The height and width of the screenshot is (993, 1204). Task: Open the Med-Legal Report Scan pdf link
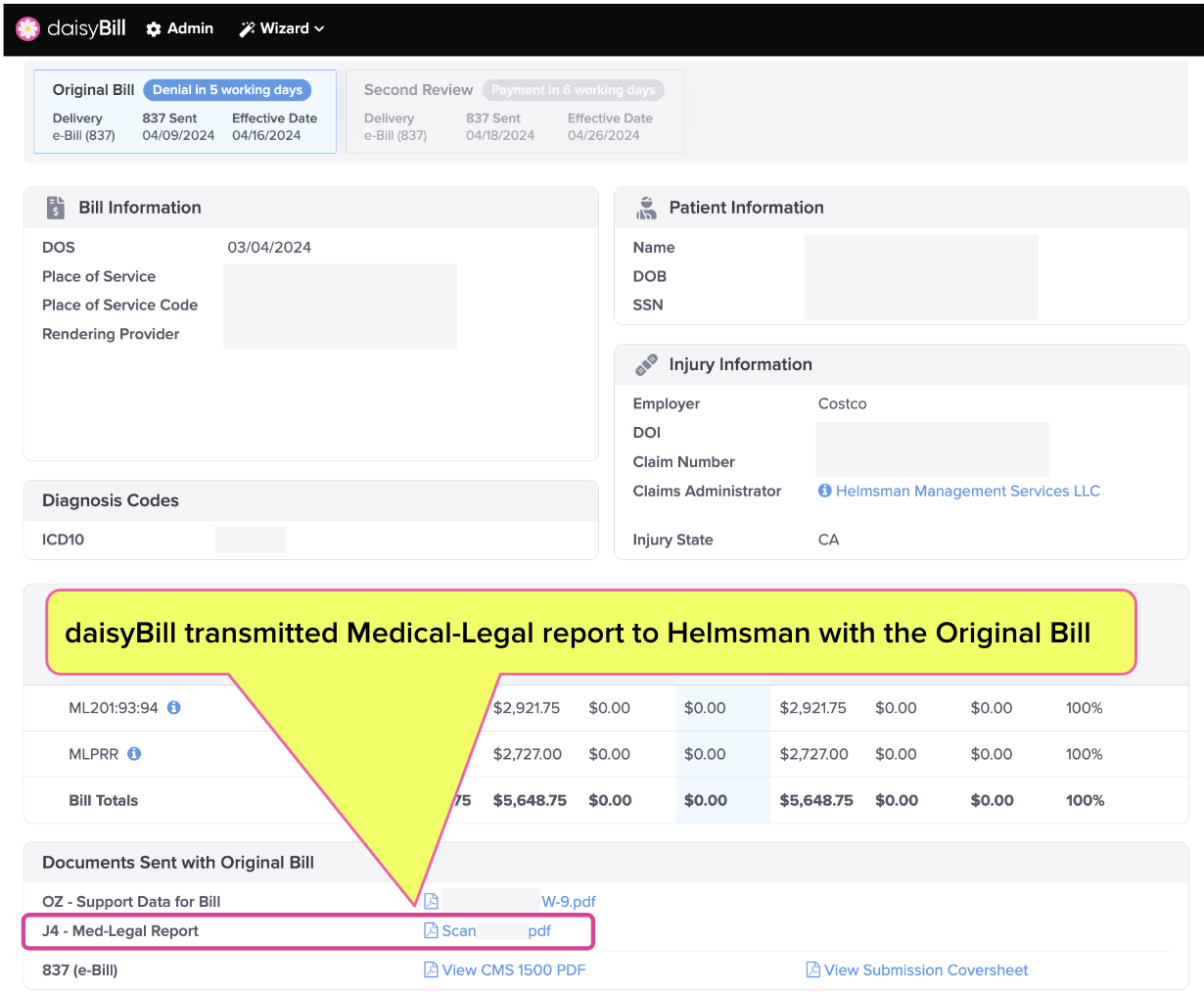pyautogui.click(x=496, y=930)
